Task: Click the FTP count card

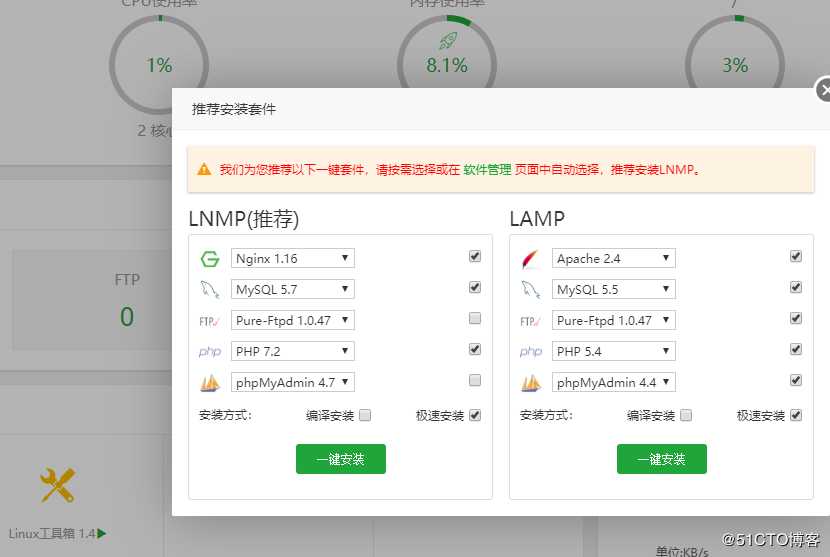Action: (x=92, y=300)
